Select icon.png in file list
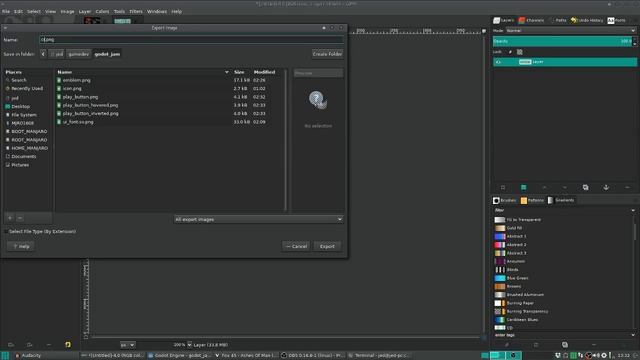Image resolution: width=640 pixels, height=360 pixels. 72,89
